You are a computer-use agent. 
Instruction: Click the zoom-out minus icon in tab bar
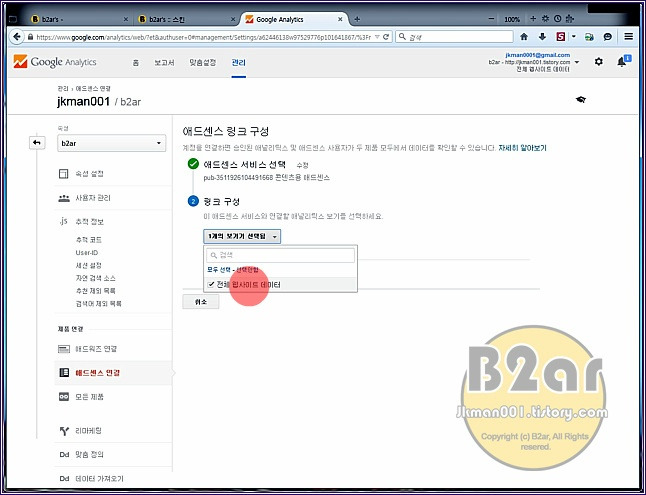[x=491, y=19]
